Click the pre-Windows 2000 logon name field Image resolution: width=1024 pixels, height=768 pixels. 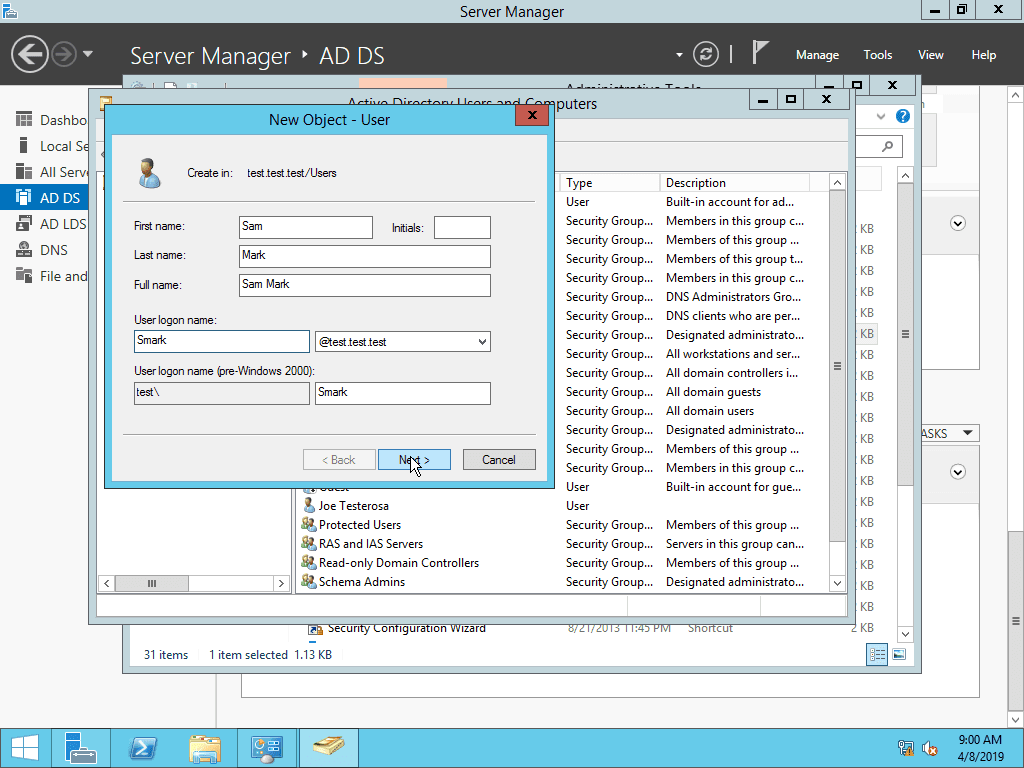click(x=402, y=393)
